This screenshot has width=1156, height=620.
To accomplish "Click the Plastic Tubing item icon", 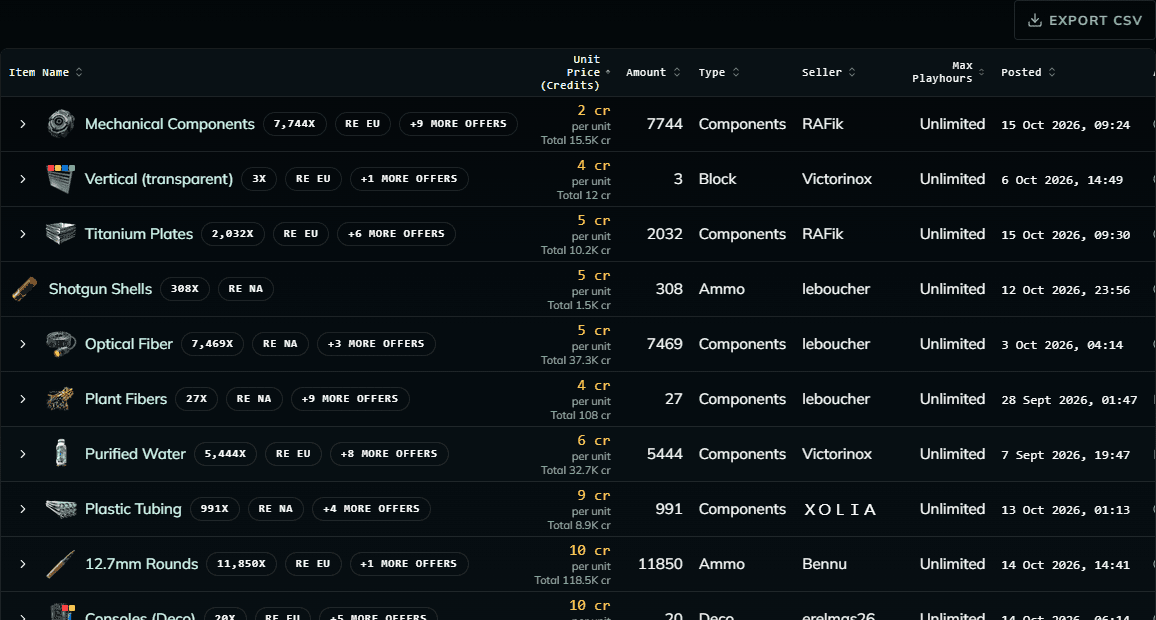I will 60,509.
